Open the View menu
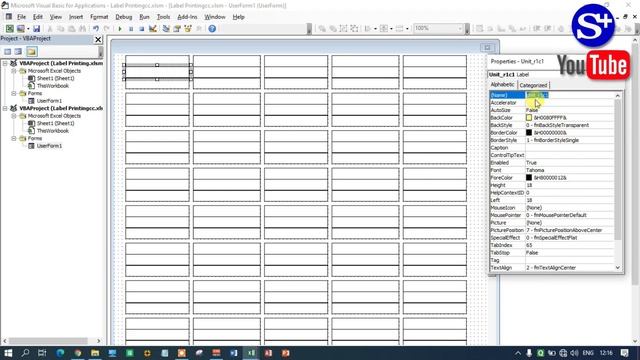The image size is (640, 360). (x=56, y=17)
